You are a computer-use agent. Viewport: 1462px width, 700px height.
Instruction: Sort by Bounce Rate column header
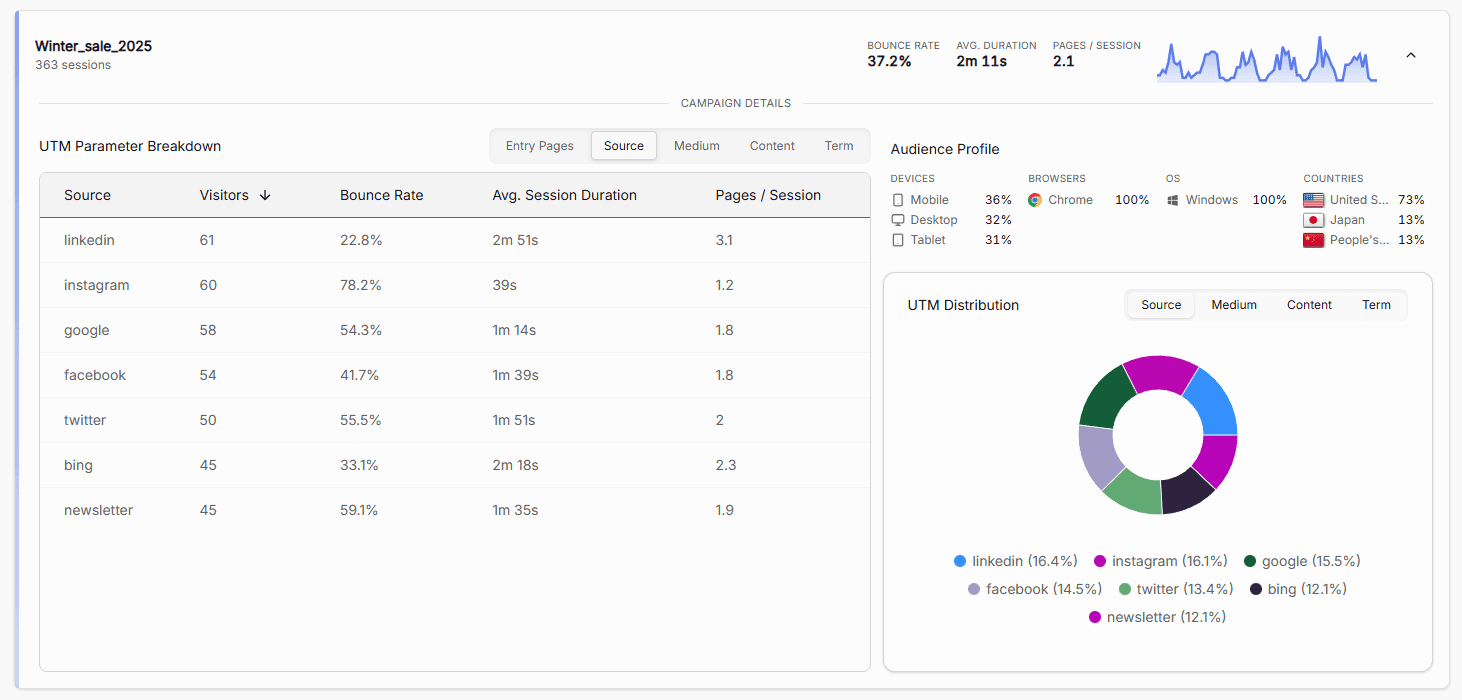click(x=381, y=195)
